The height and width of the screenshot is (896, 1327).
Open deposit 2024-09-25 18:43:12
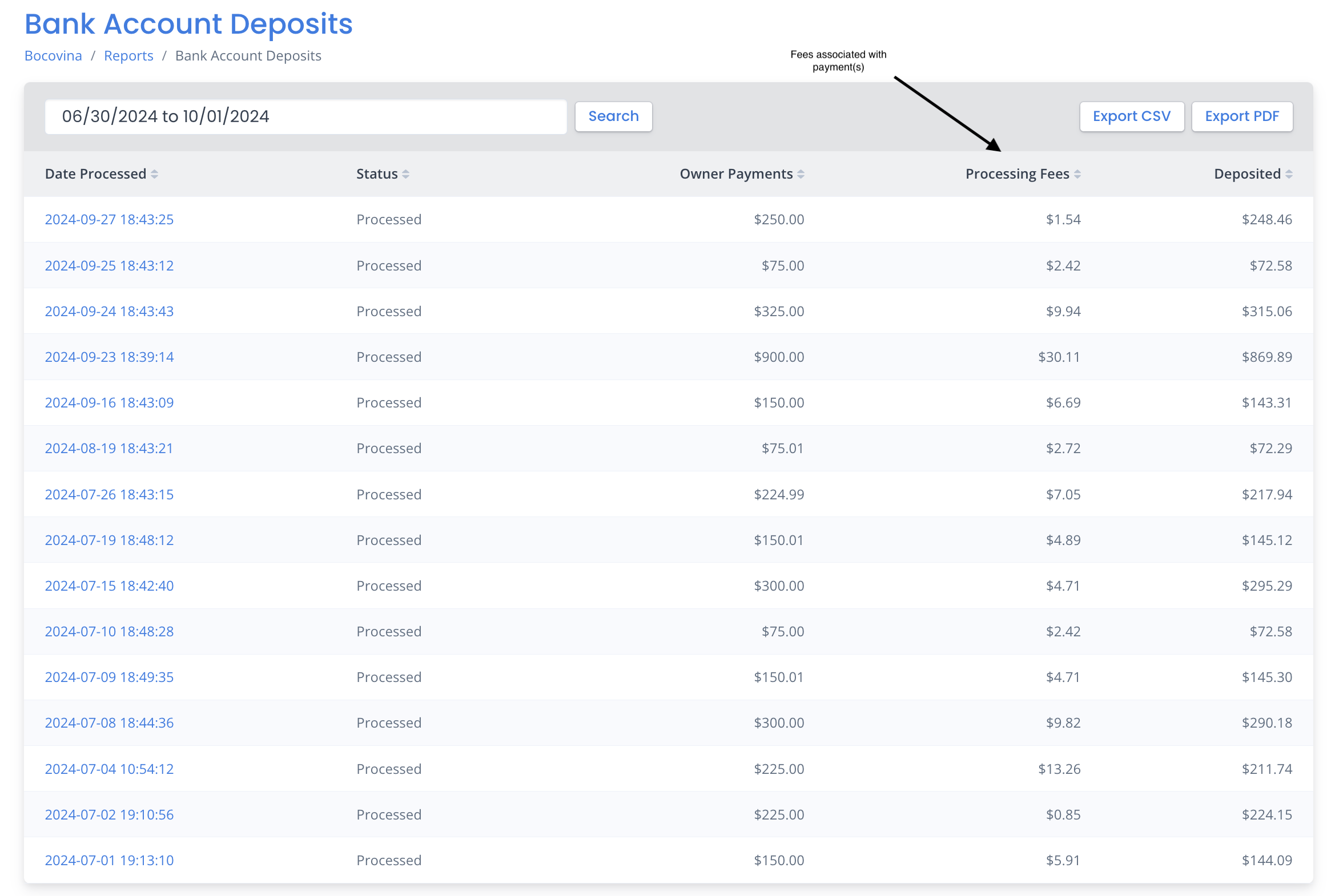[x=109, y=265]
